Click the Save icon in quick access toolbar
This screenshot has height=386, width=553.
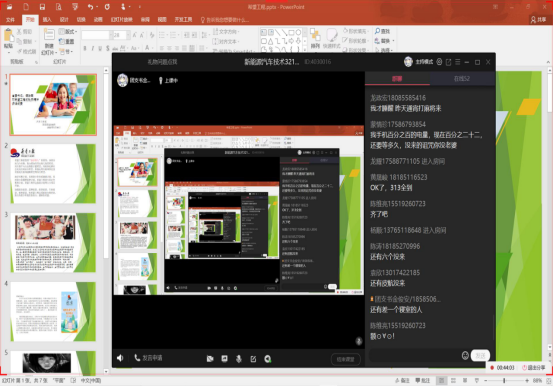42,7
